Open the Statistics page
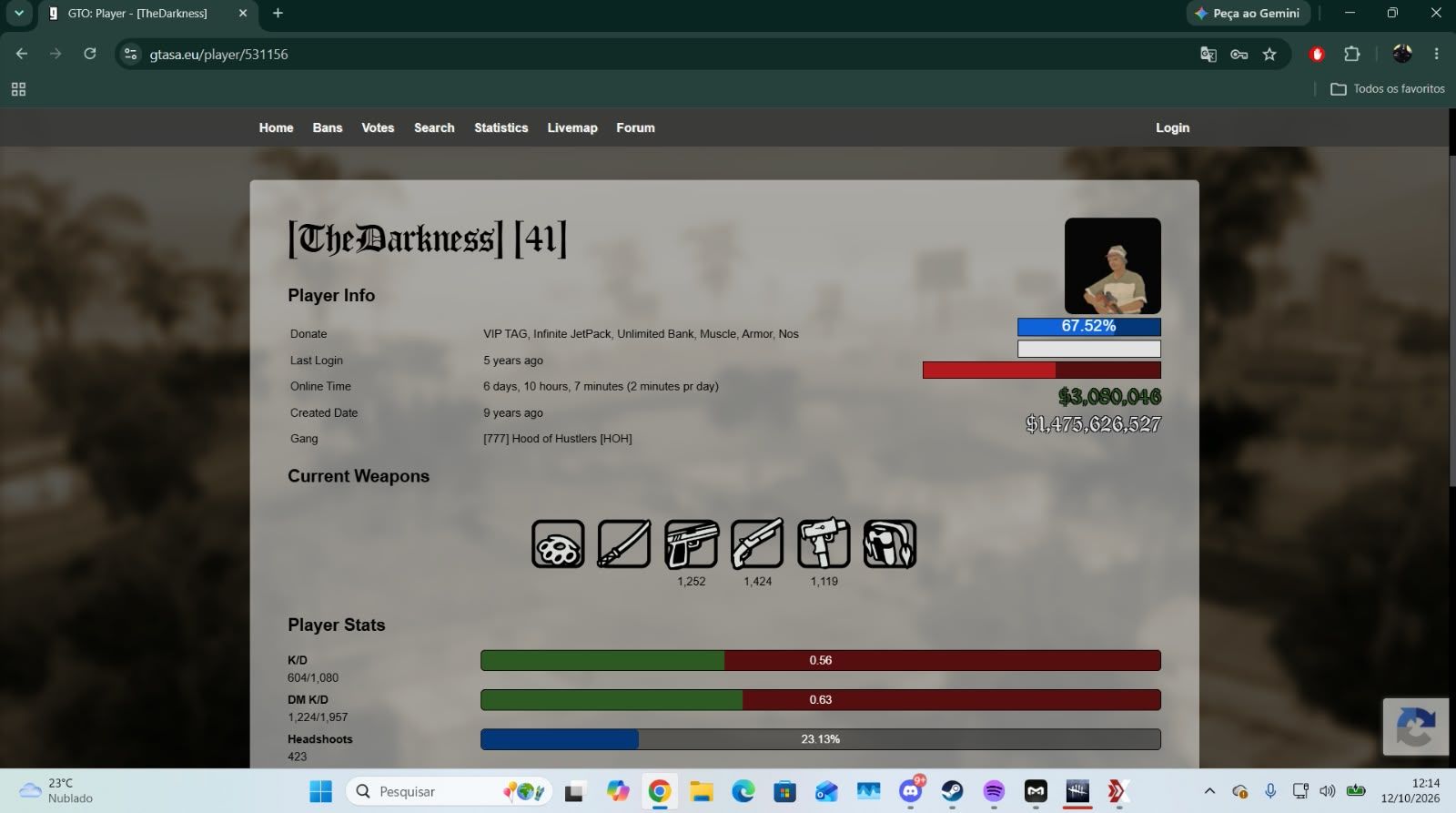Viewport: 1456px width, 813px height. pyautogui.click(x=501, y=127)
